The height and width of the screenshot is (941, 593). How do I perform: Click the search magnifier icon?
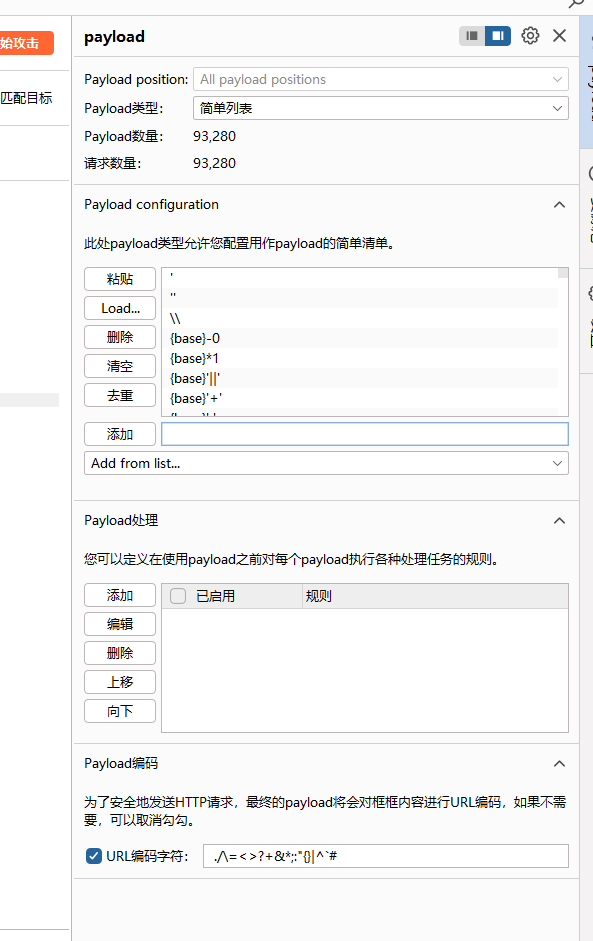(576, 4)
